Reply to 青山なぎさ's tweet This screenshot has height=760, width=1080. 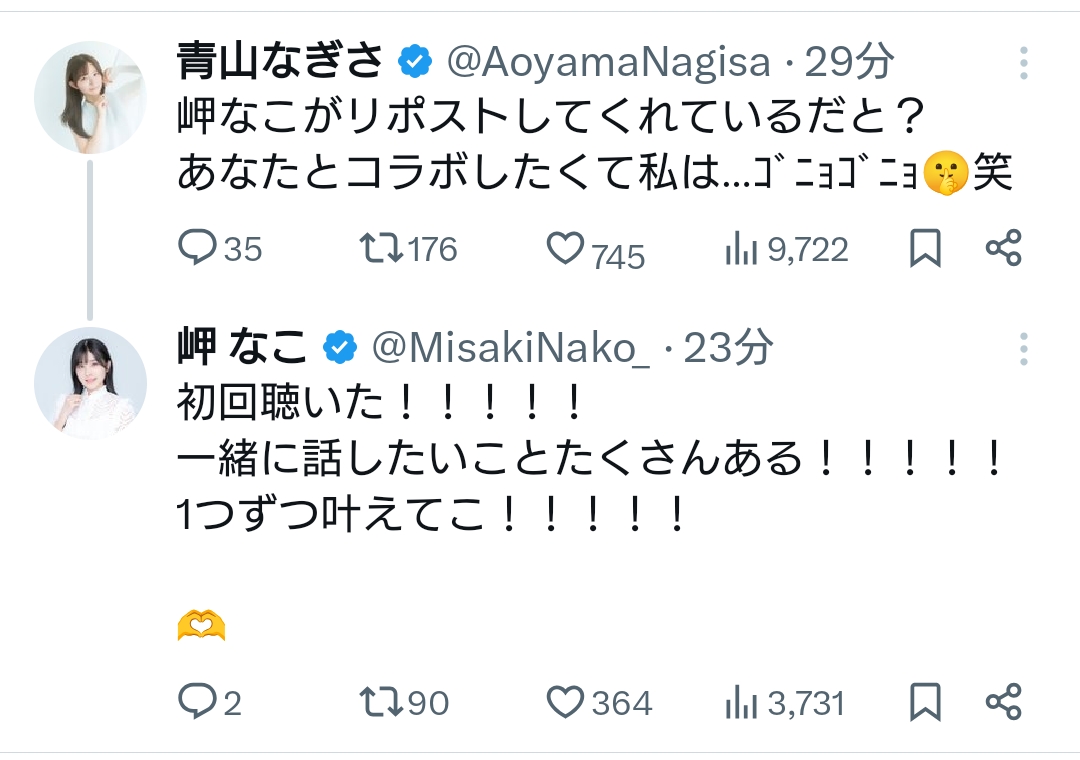(x=197, y=248)
